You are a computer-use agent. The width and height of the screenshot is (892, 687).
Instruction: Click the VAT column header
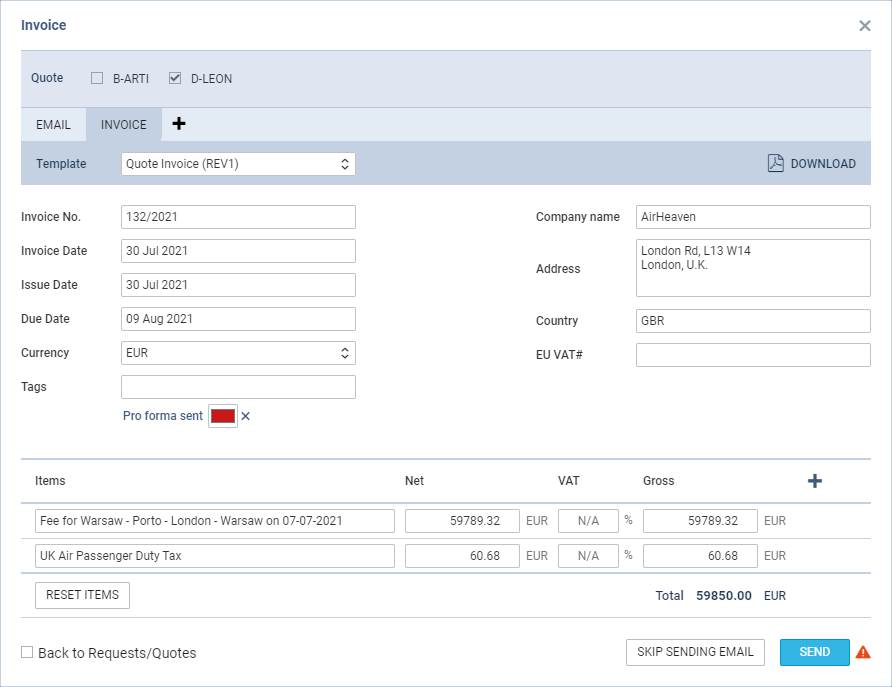568,481
